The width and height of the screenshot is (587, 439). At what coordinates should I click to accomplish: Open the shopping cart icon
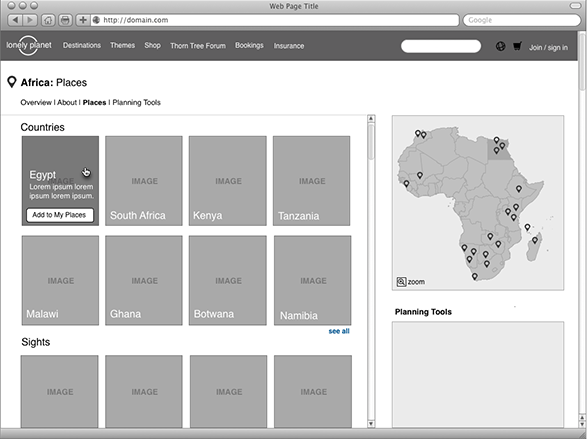coord(517,46)
